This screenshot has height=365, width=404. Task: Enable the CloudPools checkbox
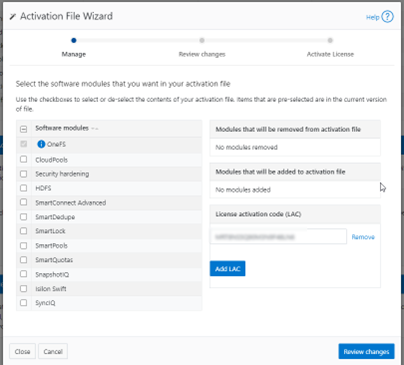[x=24, y=159]
